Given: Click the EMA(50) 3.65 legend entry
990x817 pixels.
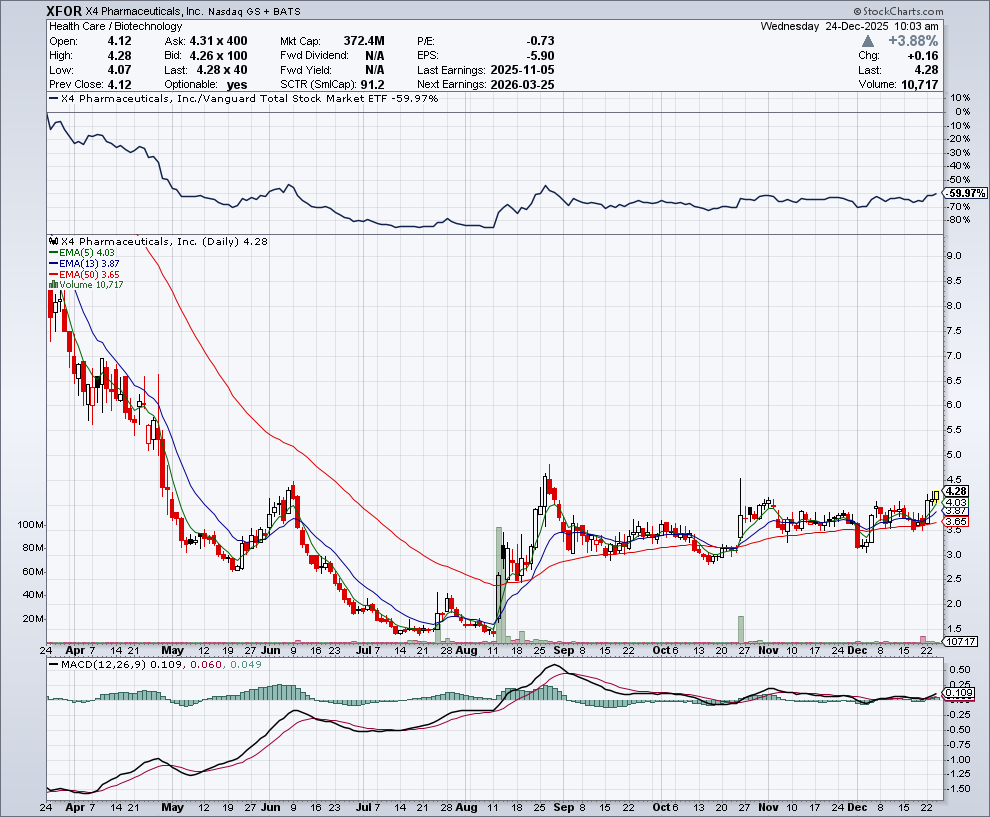Looking at the screenshot, I should pos(84,275).
